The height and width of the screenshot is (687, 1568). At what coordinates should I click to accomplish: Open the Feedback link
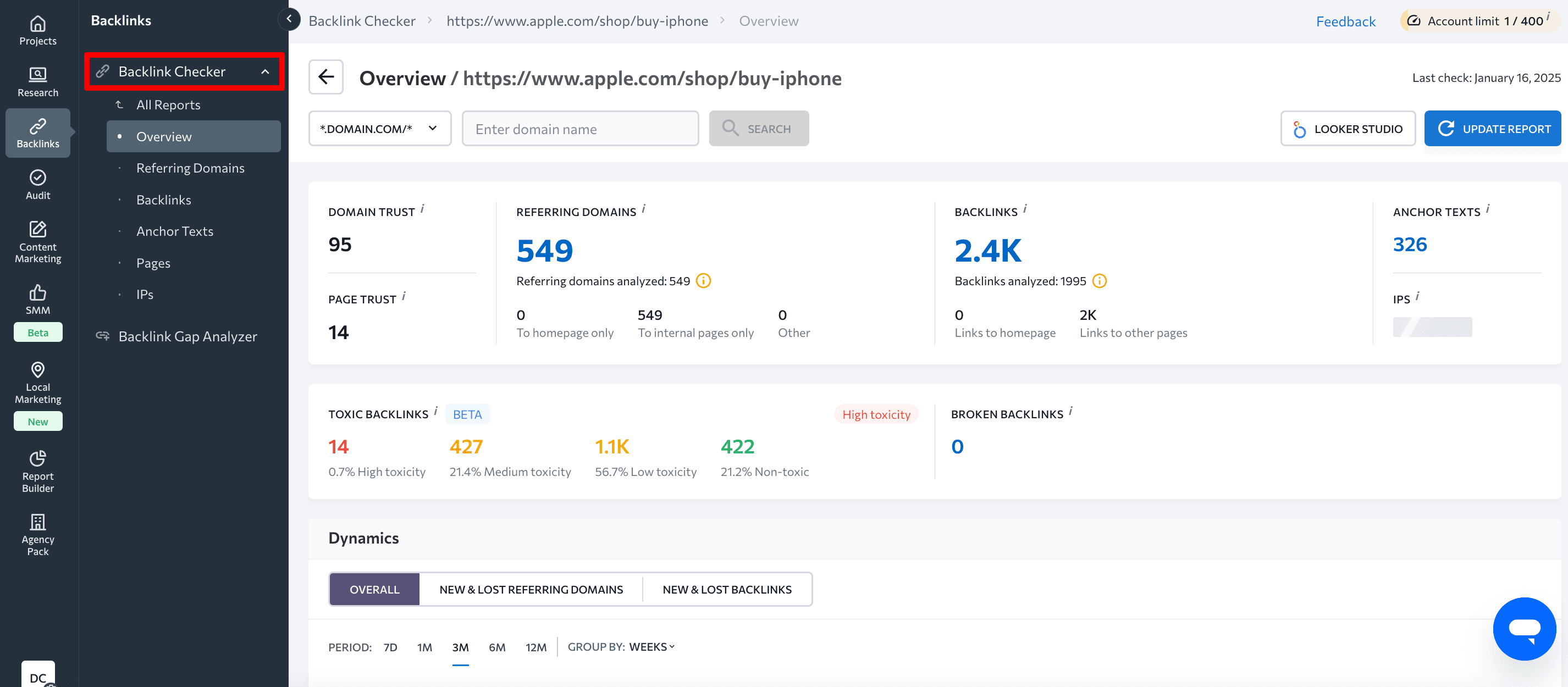(x=1345, y=21)
